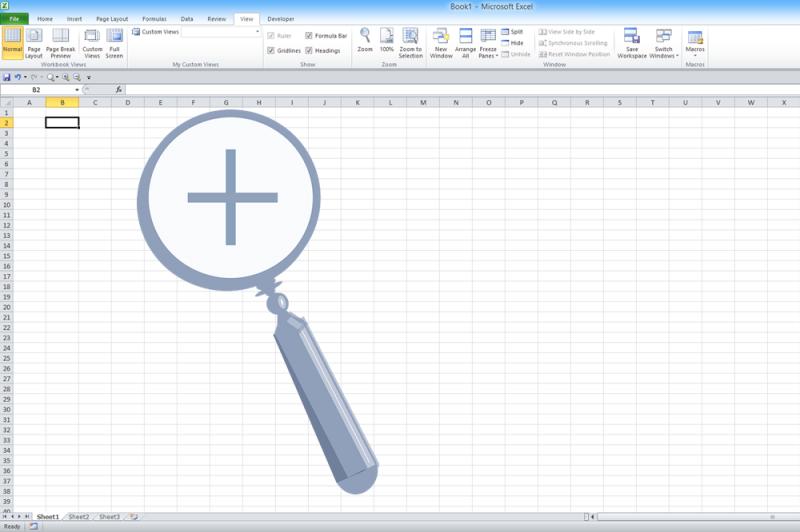The height and width of the screenshot is (532, 800).
Task: Save the workbook from quick access toolbar
Action: 7,77
